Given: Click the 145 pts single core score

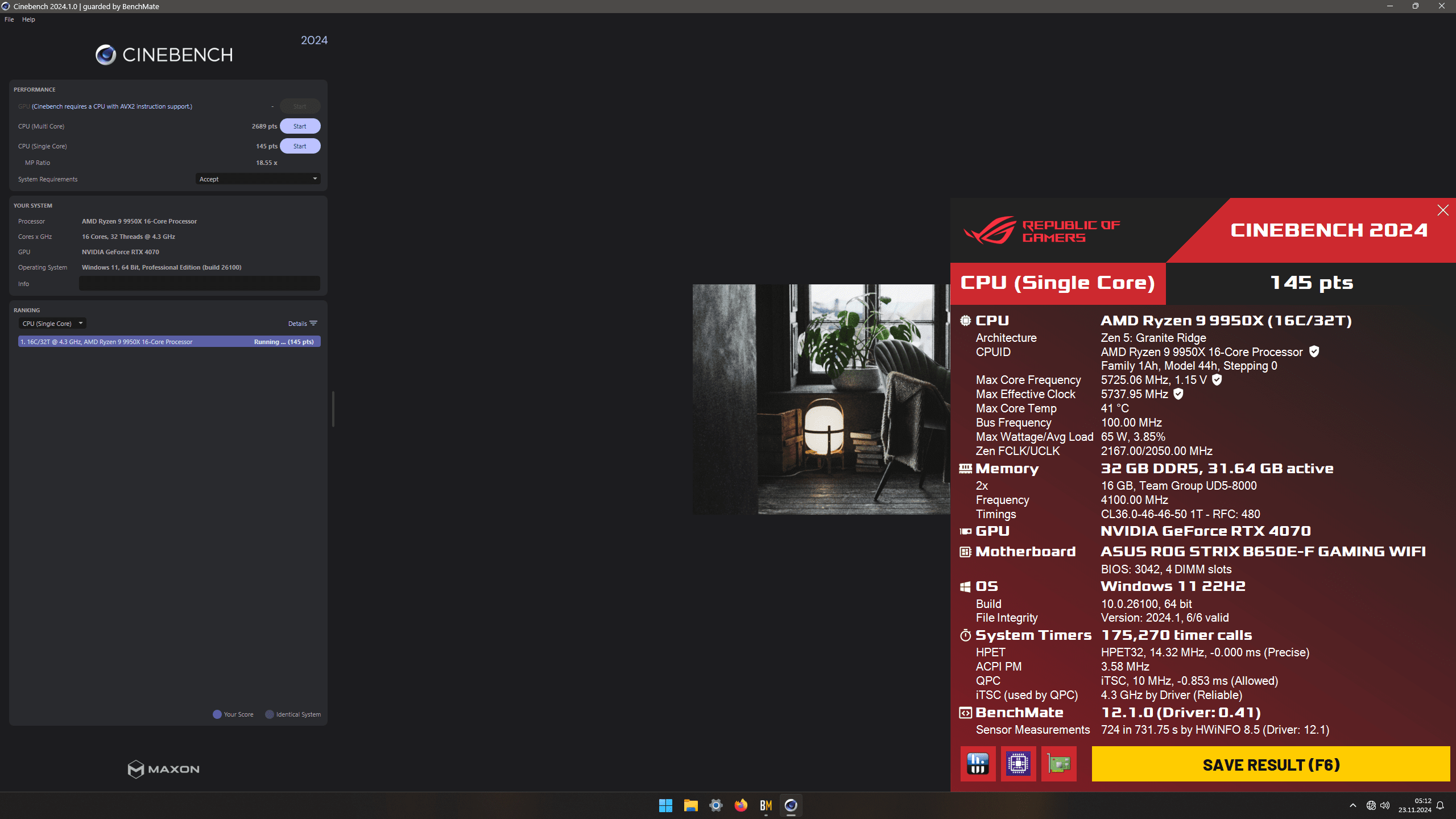Looking at the screenshot, I should click(267, 146).
